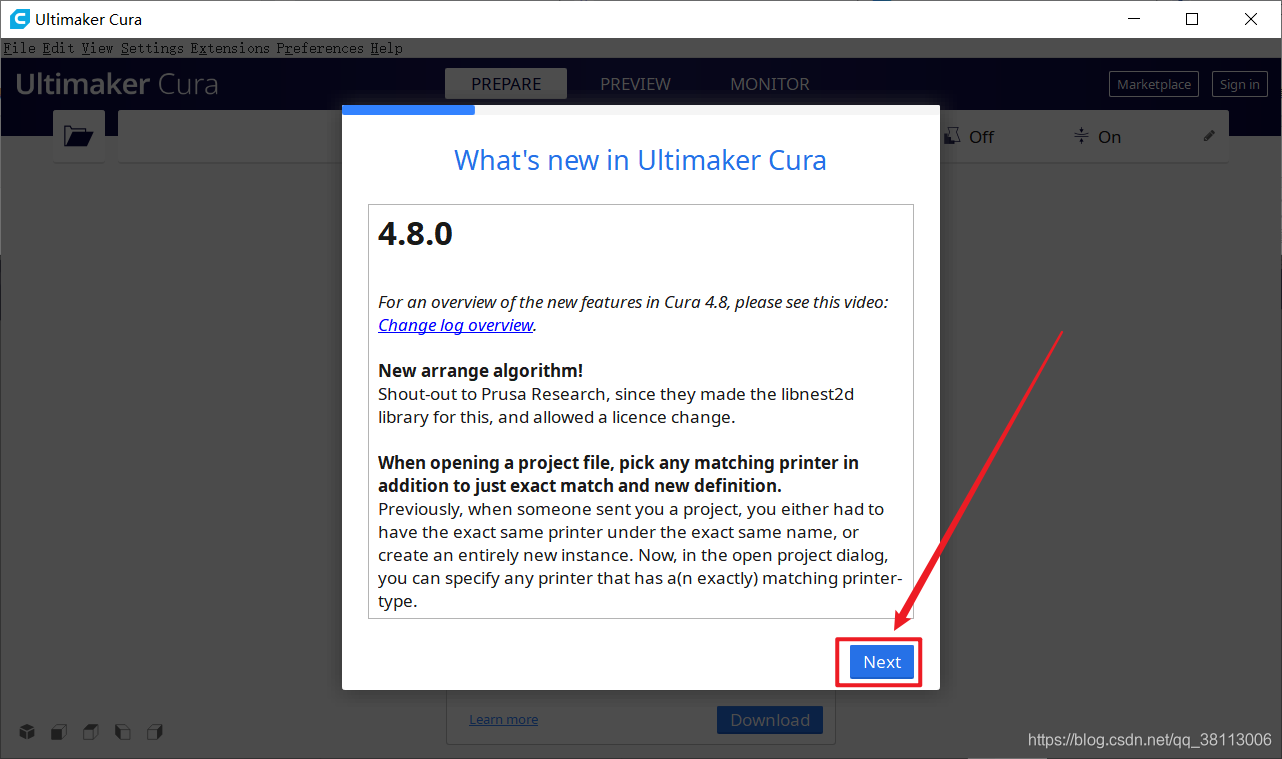Open the Marketplace button
This screenshot has width=1282, height=759.
[x=1154, y=84]
